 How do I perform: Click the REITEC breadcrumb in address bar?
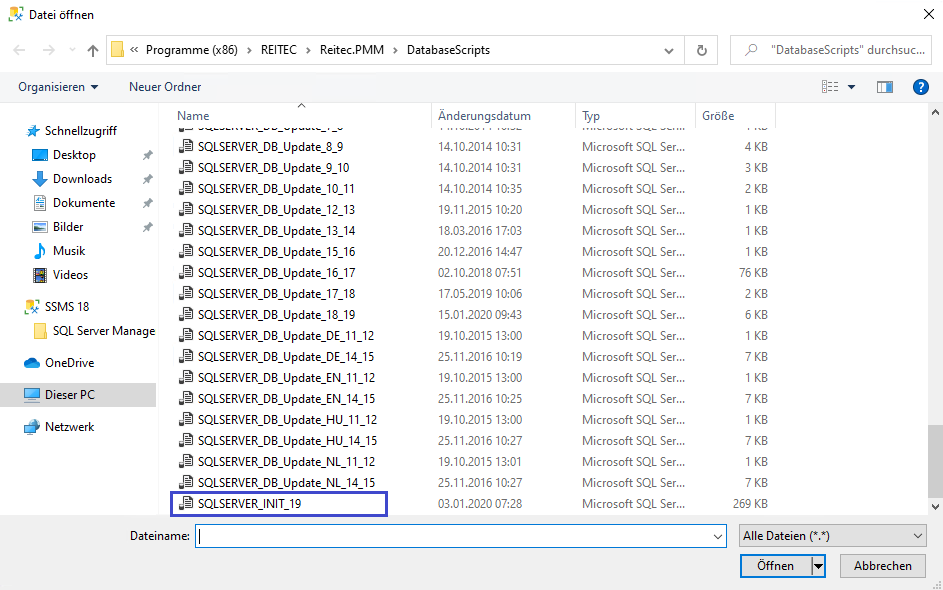279,50
